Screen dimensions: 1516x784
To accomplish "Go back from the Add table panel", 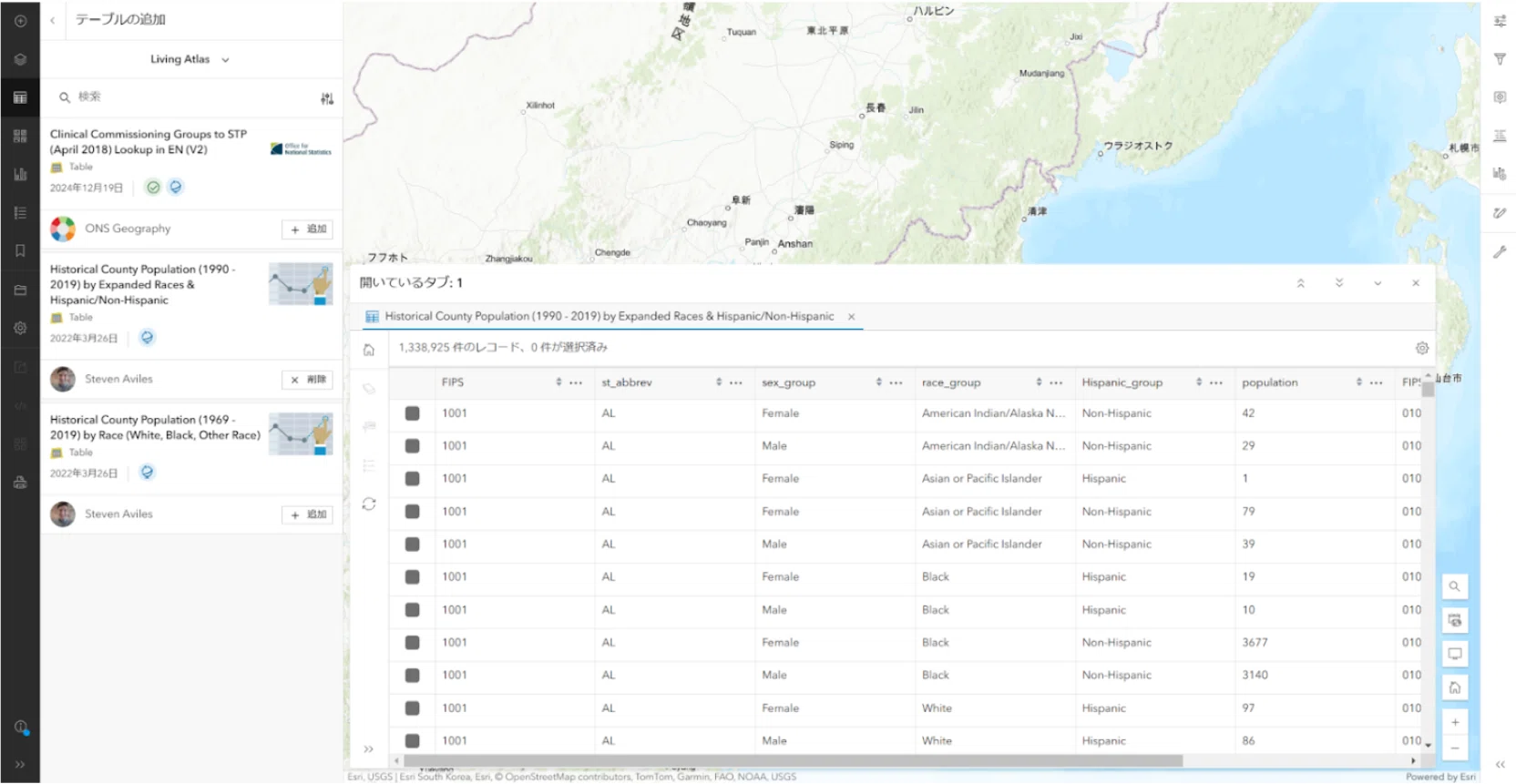I will click(x=53, y=20).
